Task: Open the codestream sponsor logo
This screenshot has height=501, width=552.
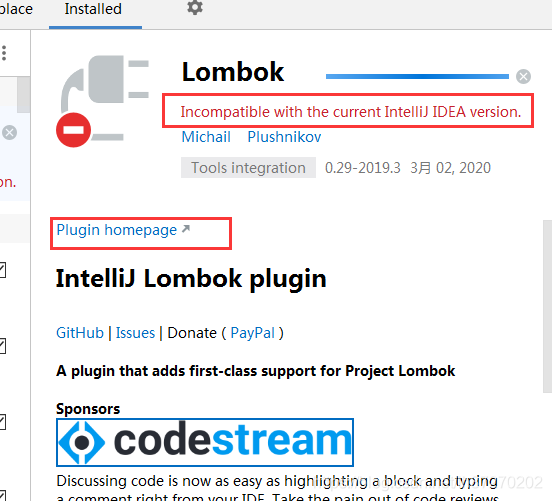Action: coord(205,442)
